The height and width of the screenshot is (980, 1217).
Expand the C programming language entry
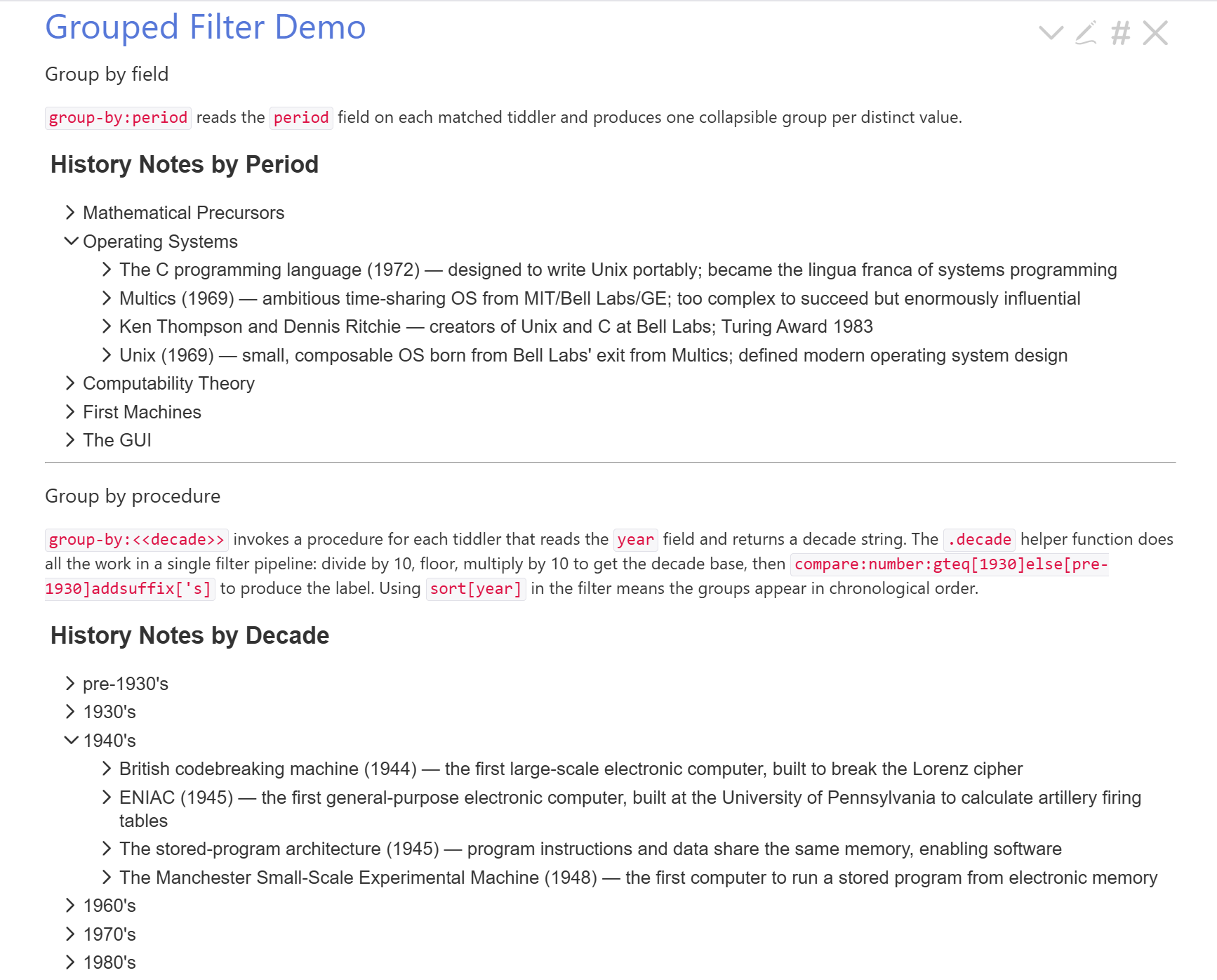(x=107, y=270)
